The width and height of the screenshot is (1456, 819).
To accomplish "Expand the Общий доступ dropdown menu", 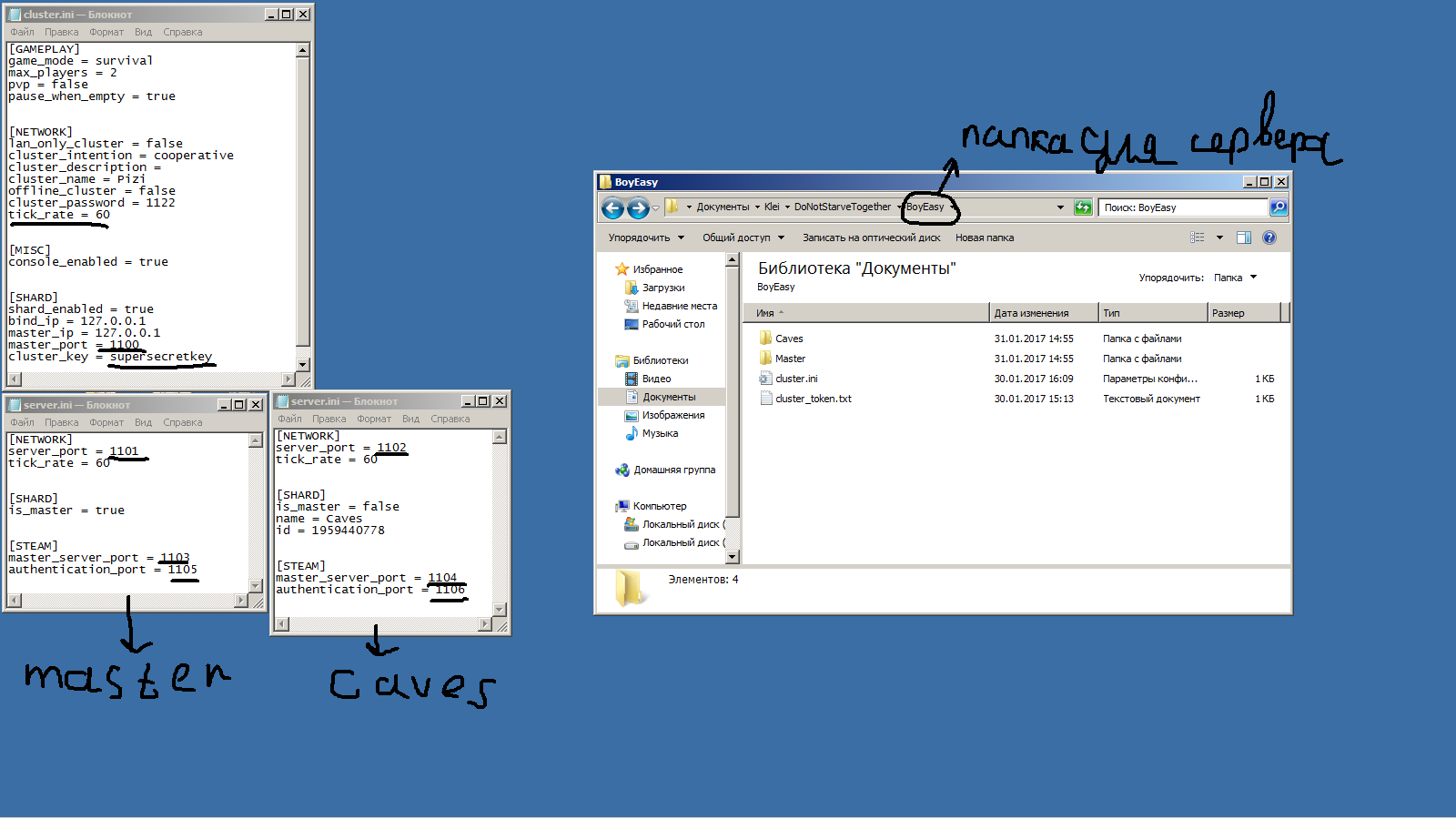I will (x=743, y=238).
